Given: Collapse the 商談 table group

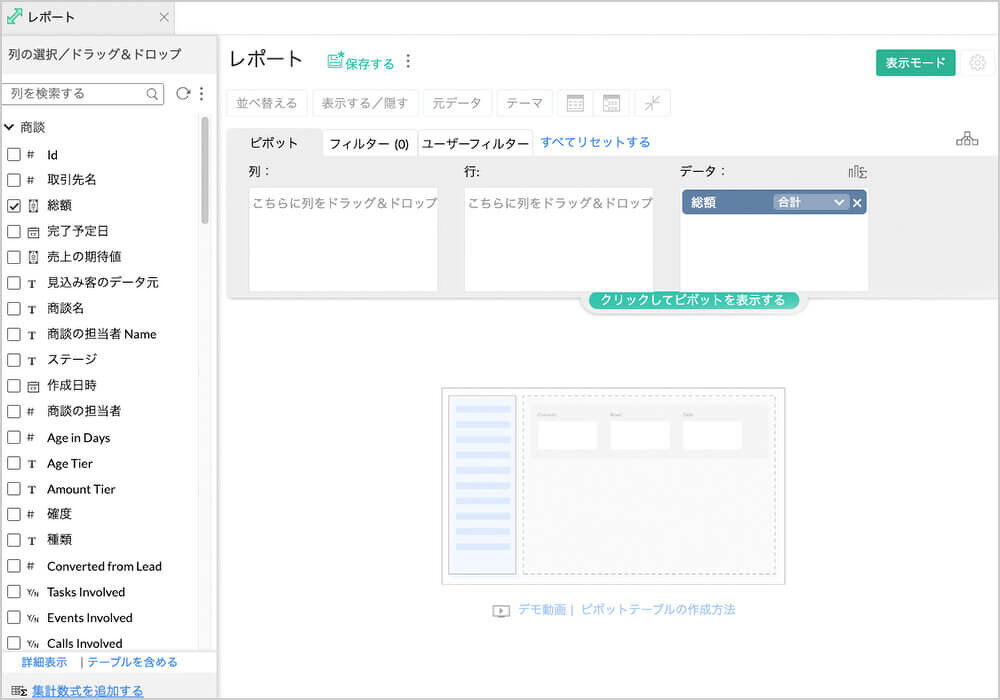Looking at the screenshot, I should 9,128.
